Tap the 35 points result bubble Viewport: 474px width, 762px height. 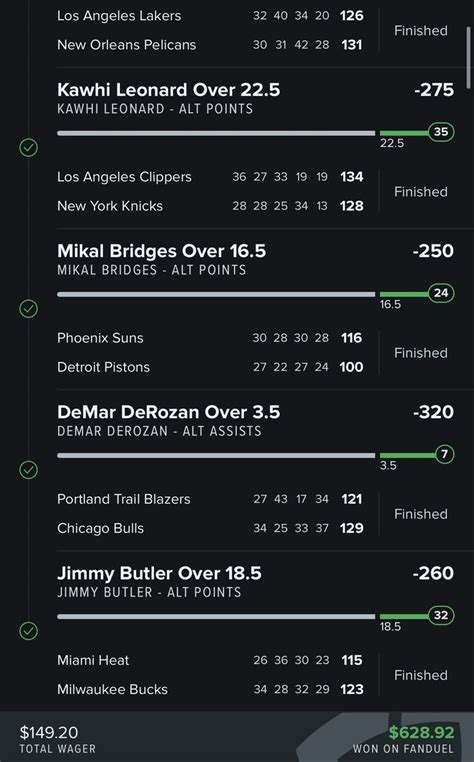(441, 132)
